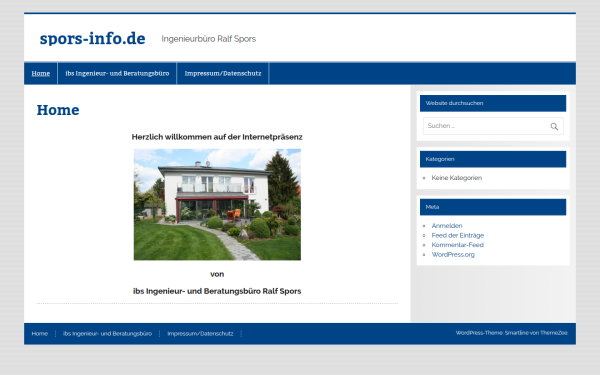This screenshot has width=600, height=375.
Task: Click the Meta widget title
Action: point(432,207)
